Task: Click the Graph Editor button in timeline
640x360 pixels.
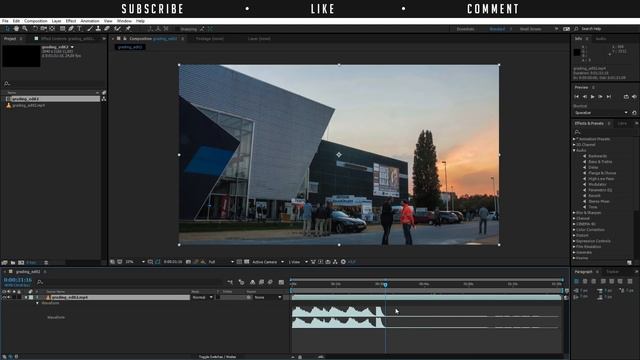Action: 281,282
